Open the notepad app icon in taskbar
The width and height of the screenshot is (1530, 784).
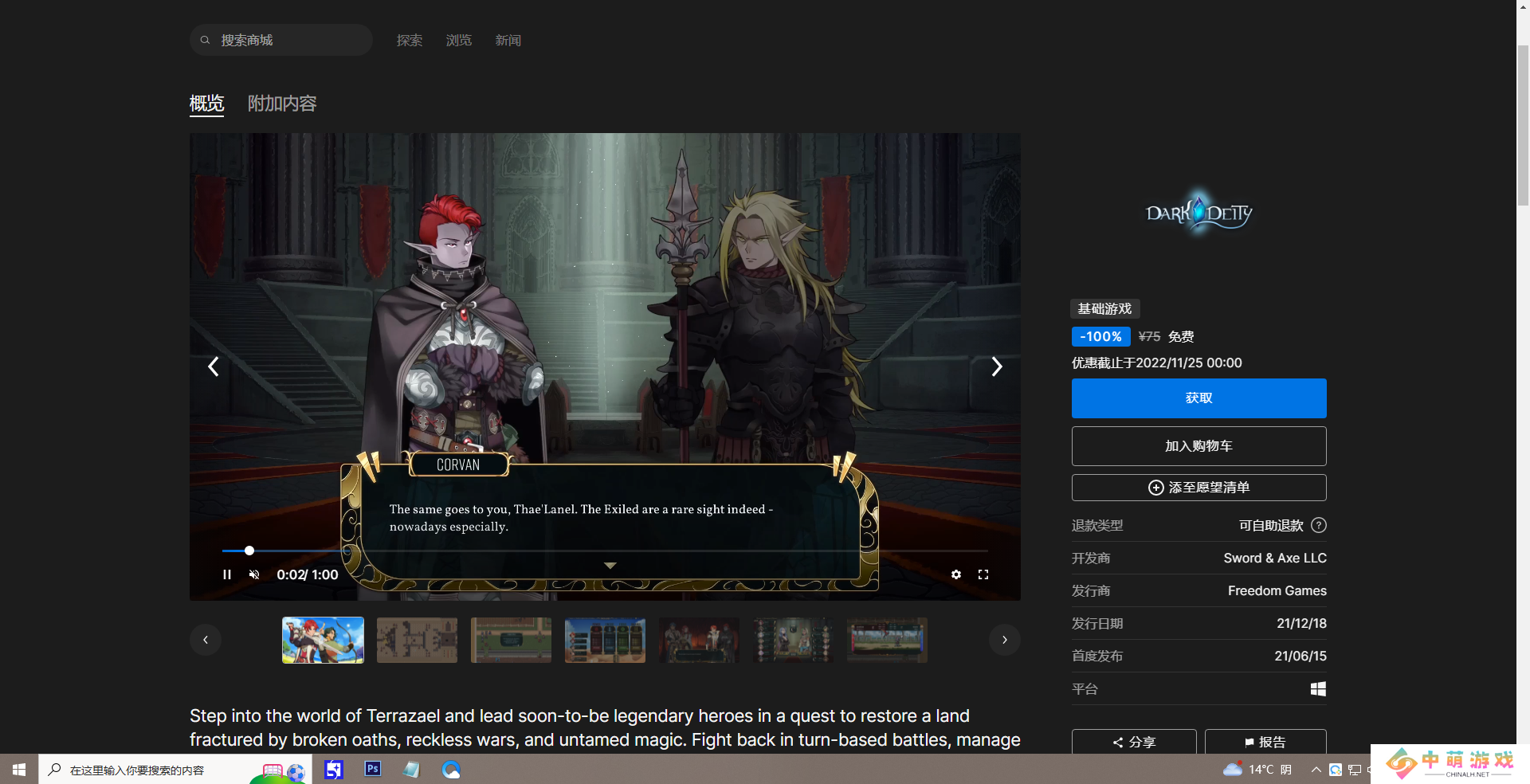click(411, 770)
